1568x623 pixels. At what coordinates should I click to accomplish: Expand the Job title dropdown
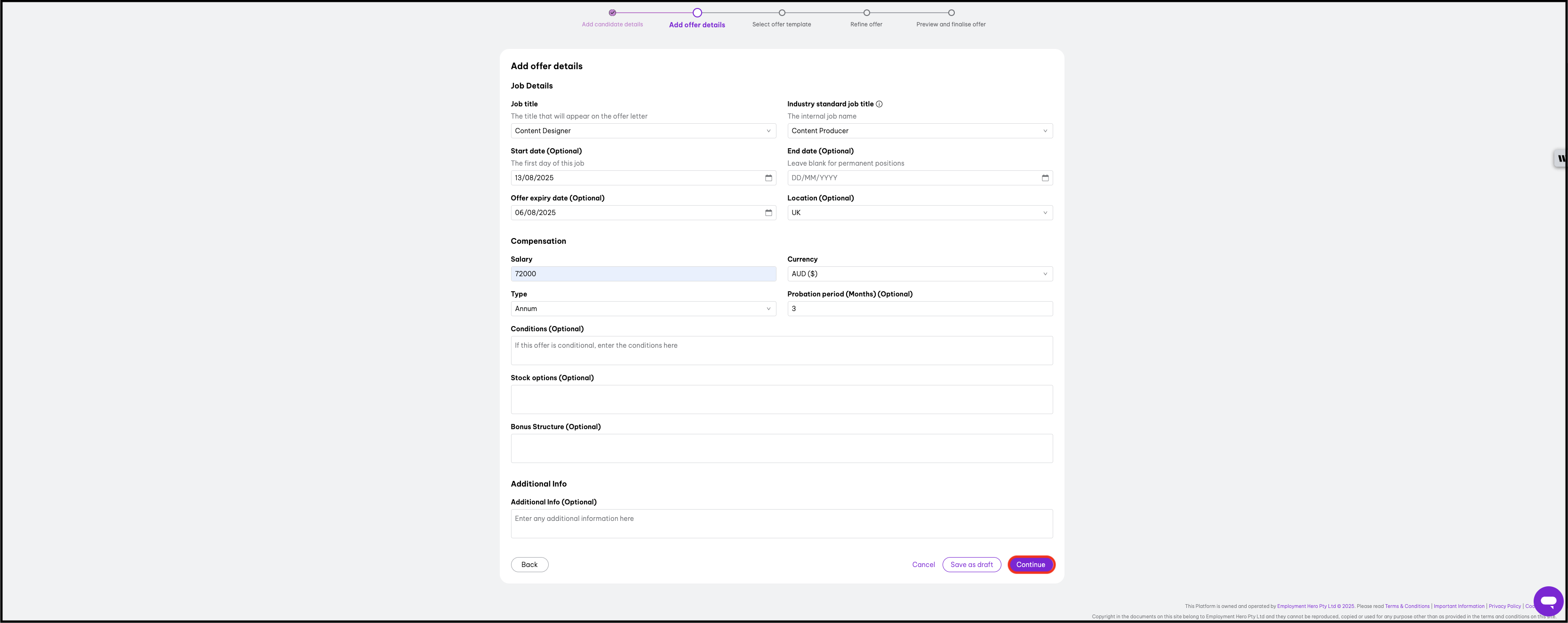[643, 131]
